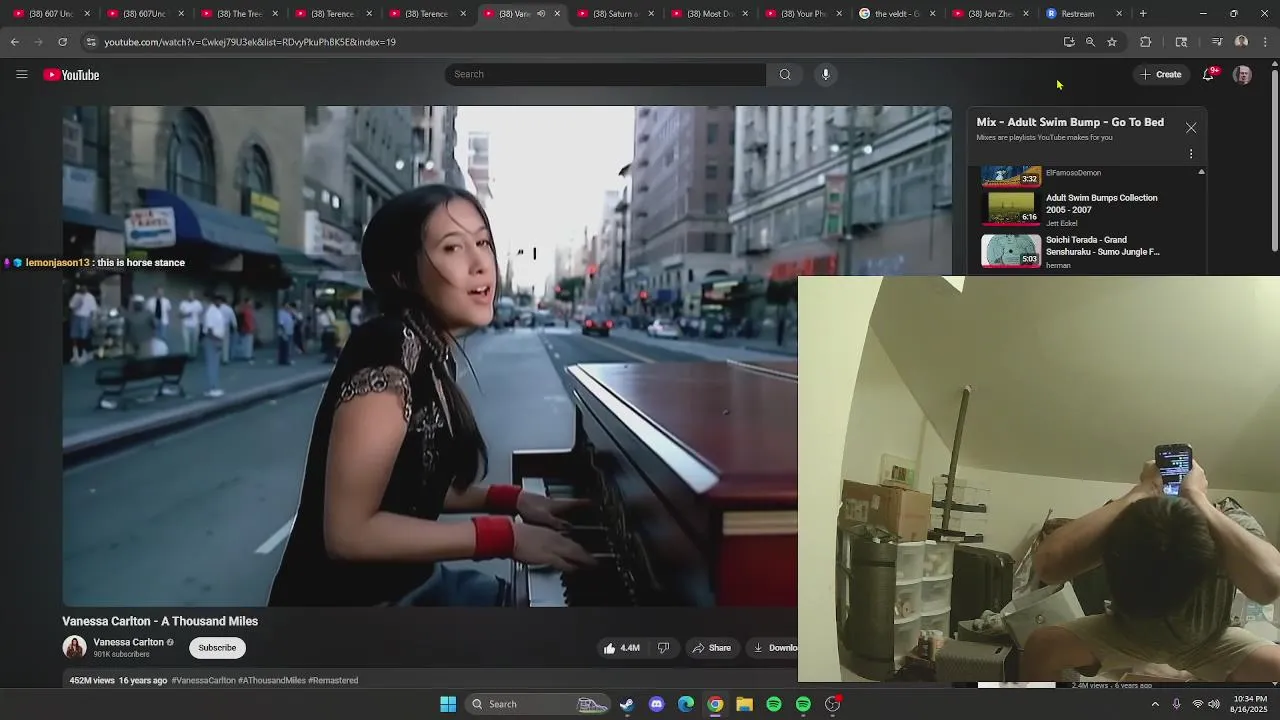Open Chrome extensions puzzle icon
Screen dimensions: 1280x720
(1146, 42)
